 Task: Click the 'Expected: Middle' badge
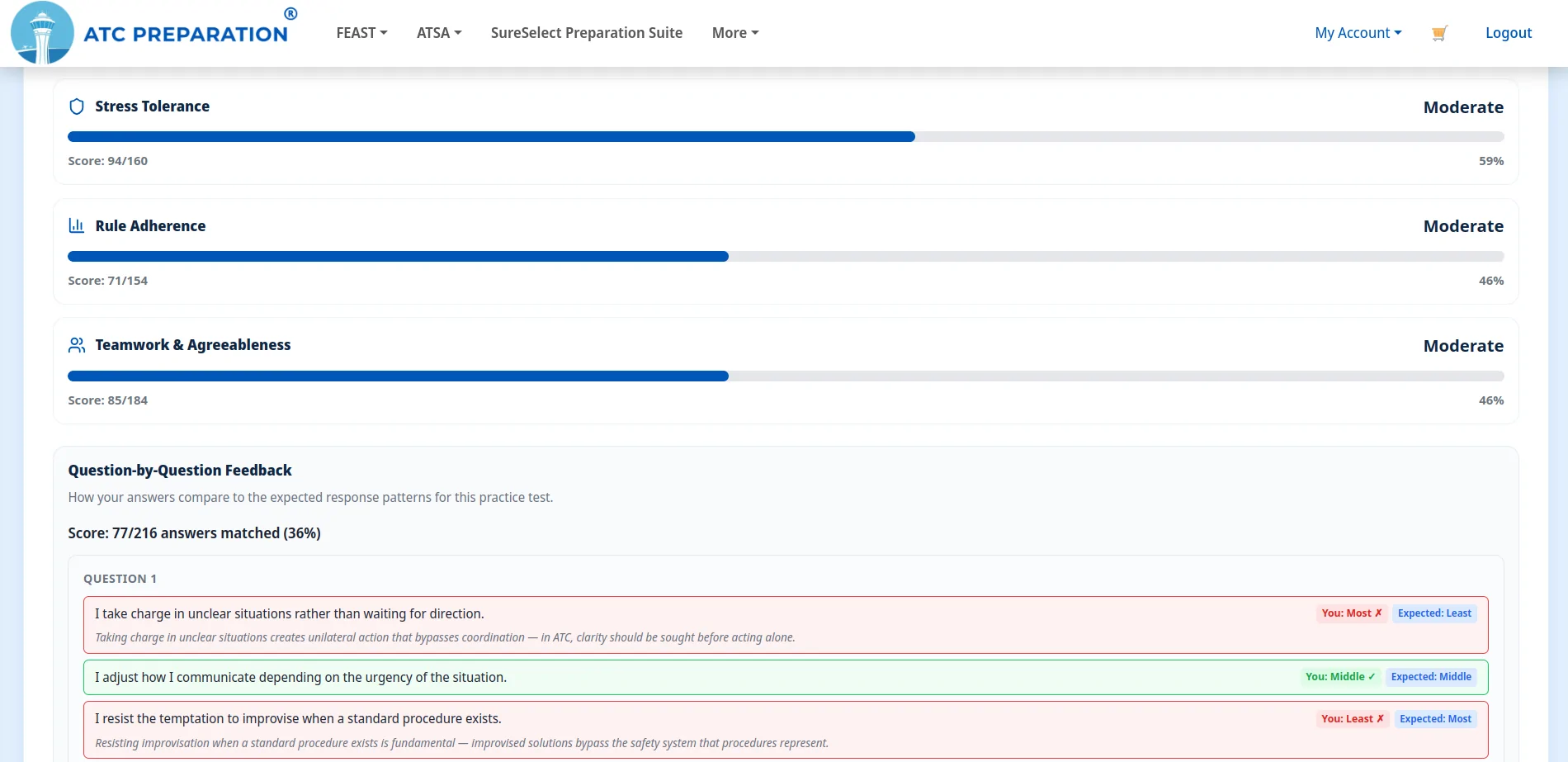click(1431, 677)
